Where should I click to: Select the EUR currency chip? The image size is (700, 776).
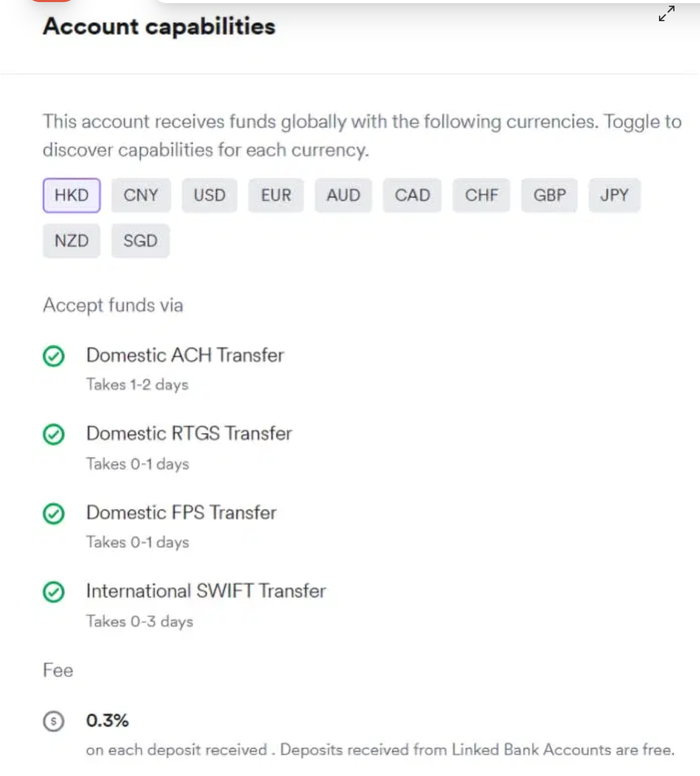click(x=276, y=195)
